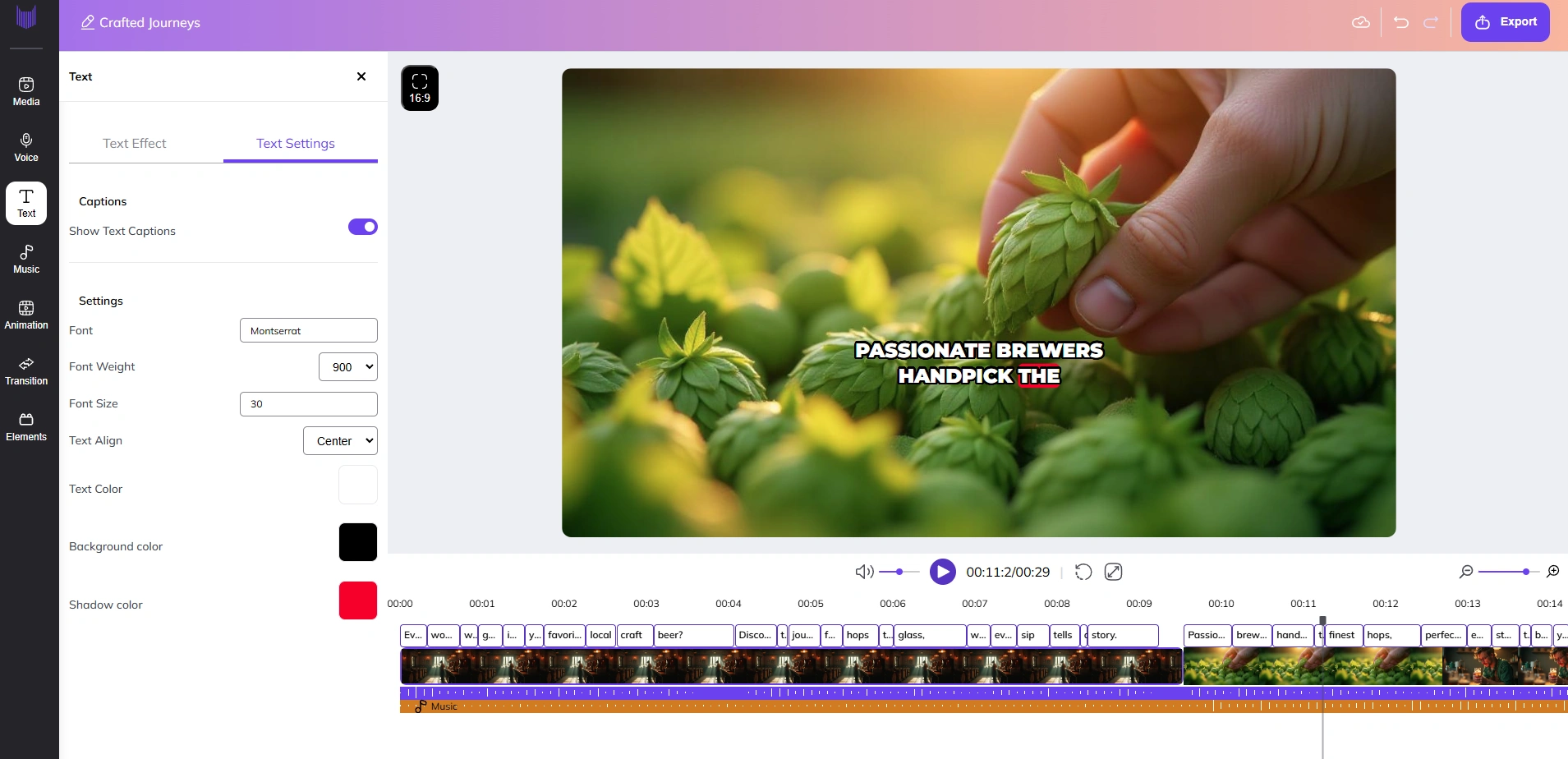Play the video preview
Image resolution: width=1568 pixels, height=759 pixels.
[x=943, y=572]
